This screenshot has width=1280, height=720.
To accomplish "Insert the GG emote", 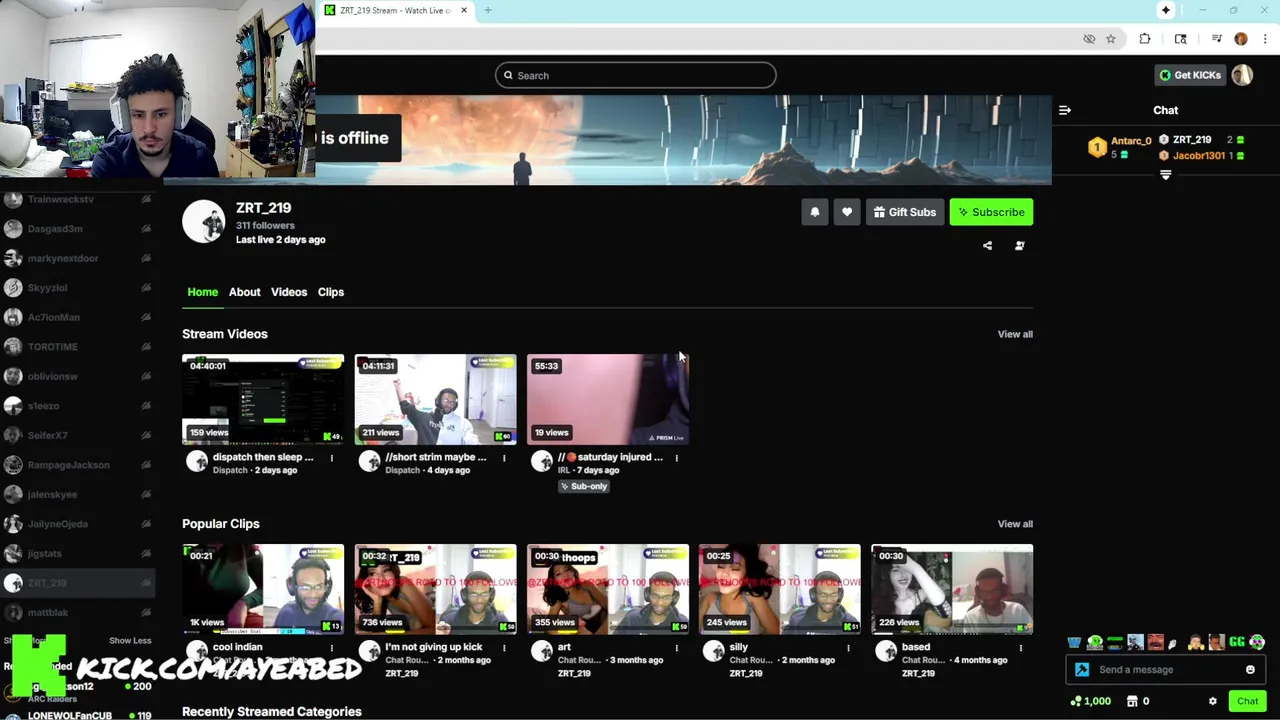I will (1237, 642).
